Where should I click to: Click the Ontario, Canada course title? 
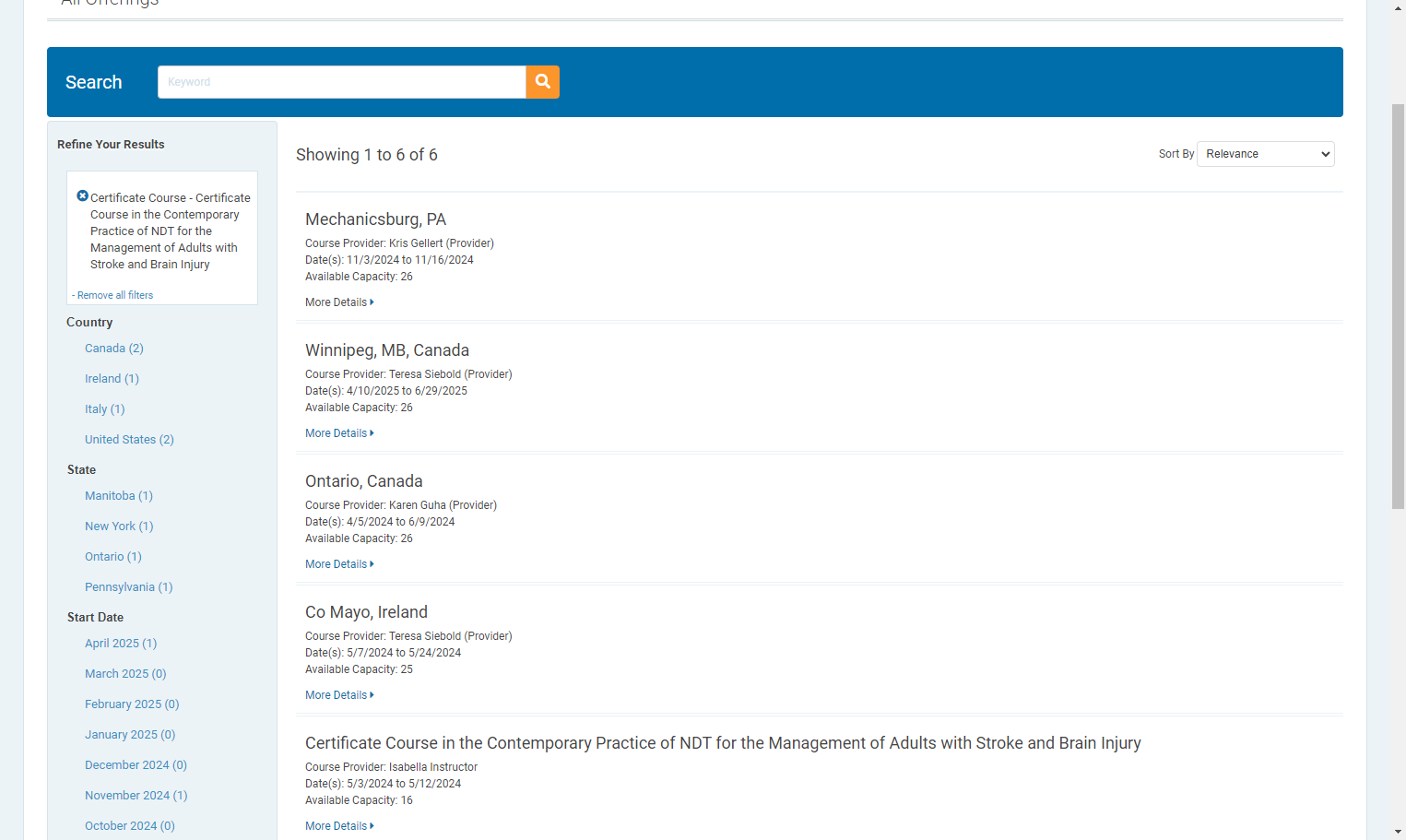point(364,481)
